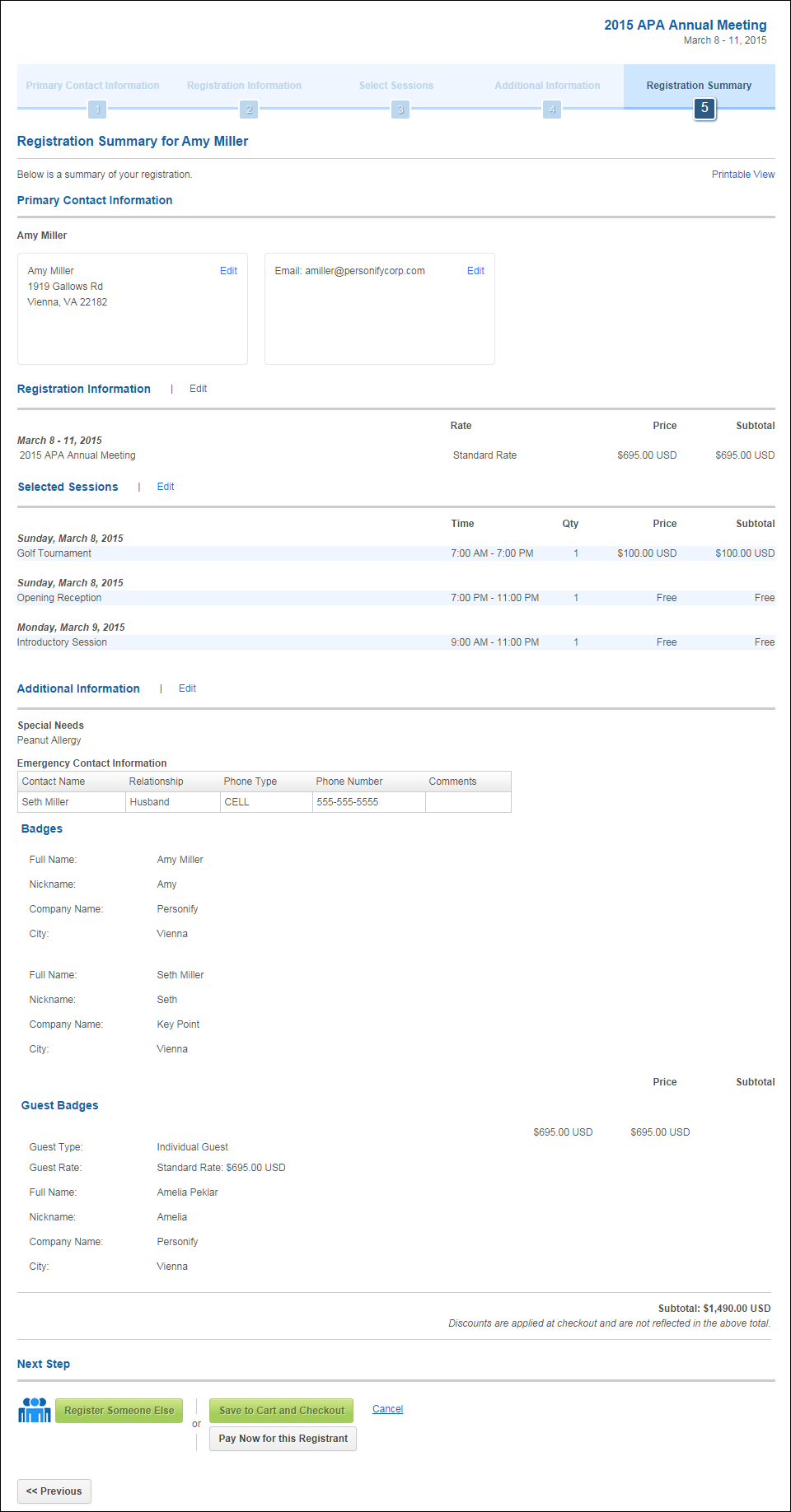Click the Register Someone Else button
Screen dimensions: 791x1512
pos(119,1411)
